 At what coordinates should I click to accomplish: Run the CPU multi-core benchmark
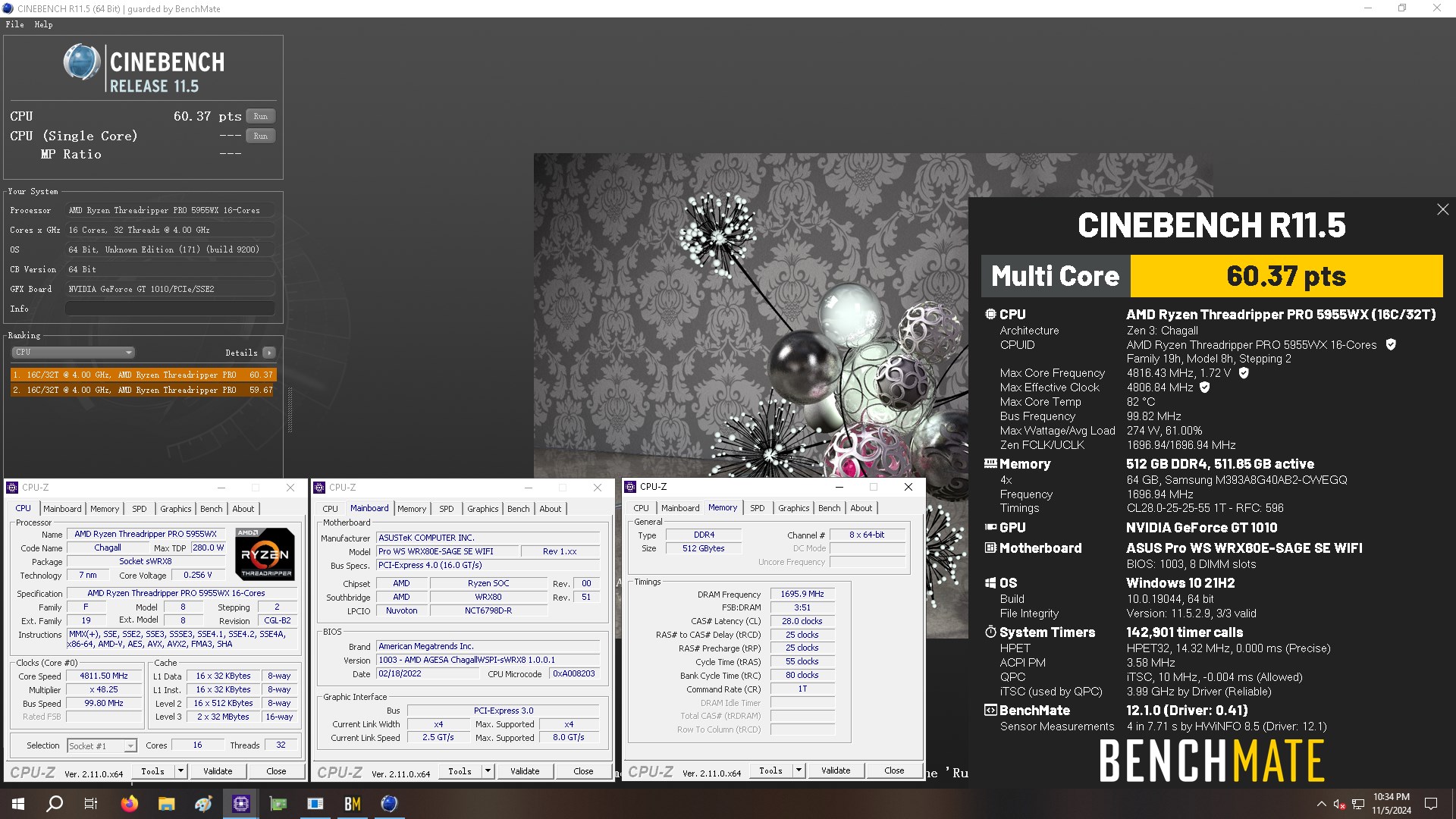tap(260, 116)
